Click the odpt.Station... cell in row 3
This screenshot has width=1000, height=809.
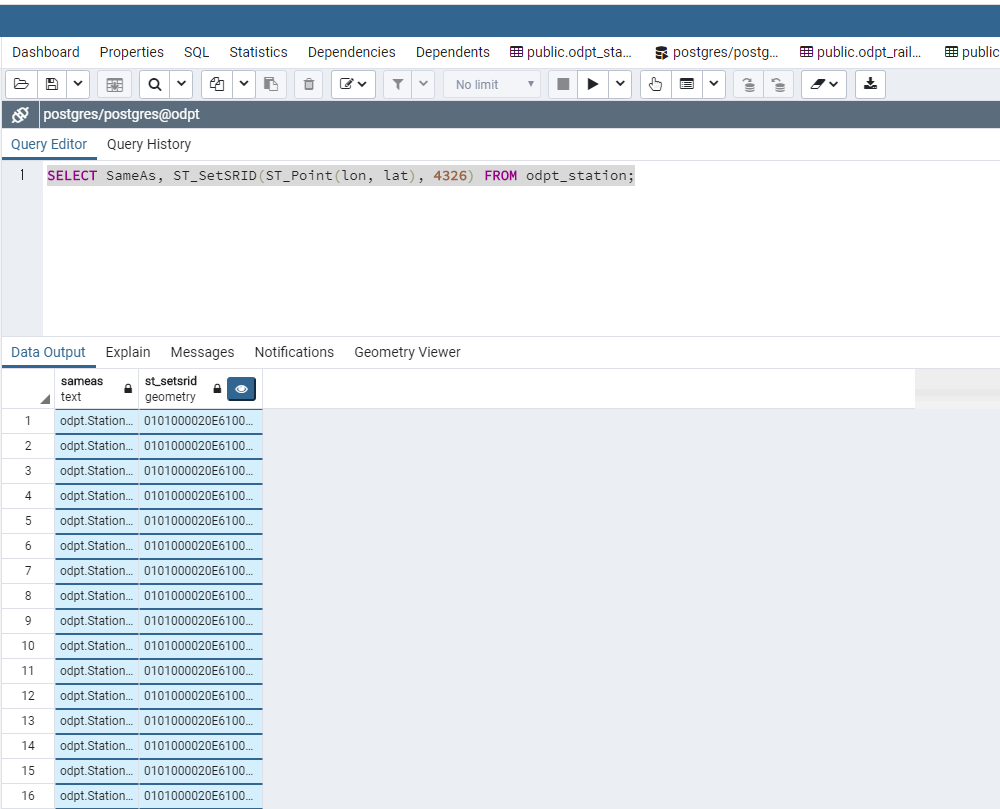97,471
